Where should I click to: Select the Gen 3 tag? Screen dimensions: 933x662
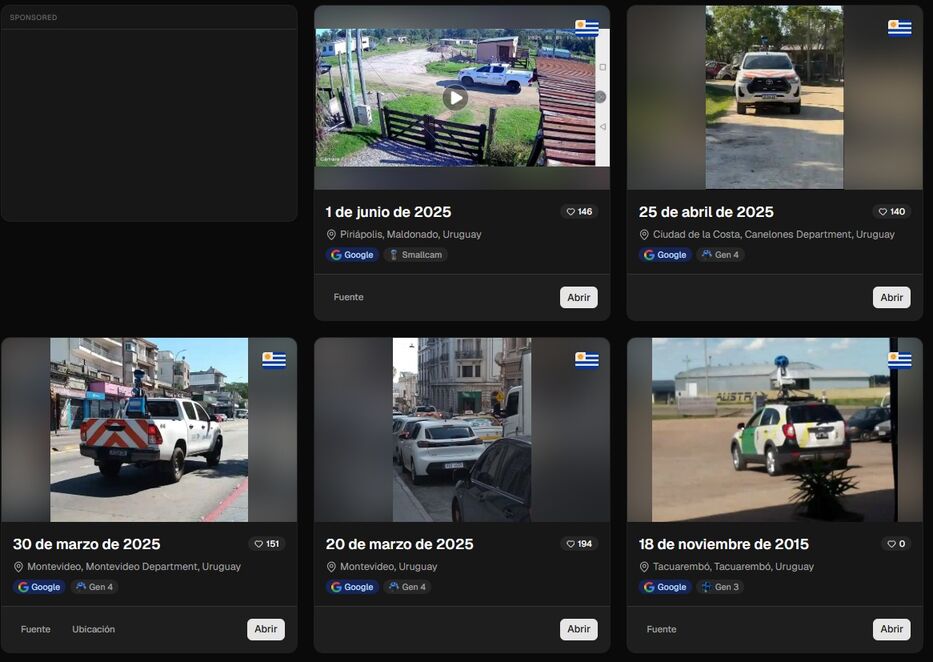coord(721,587)
